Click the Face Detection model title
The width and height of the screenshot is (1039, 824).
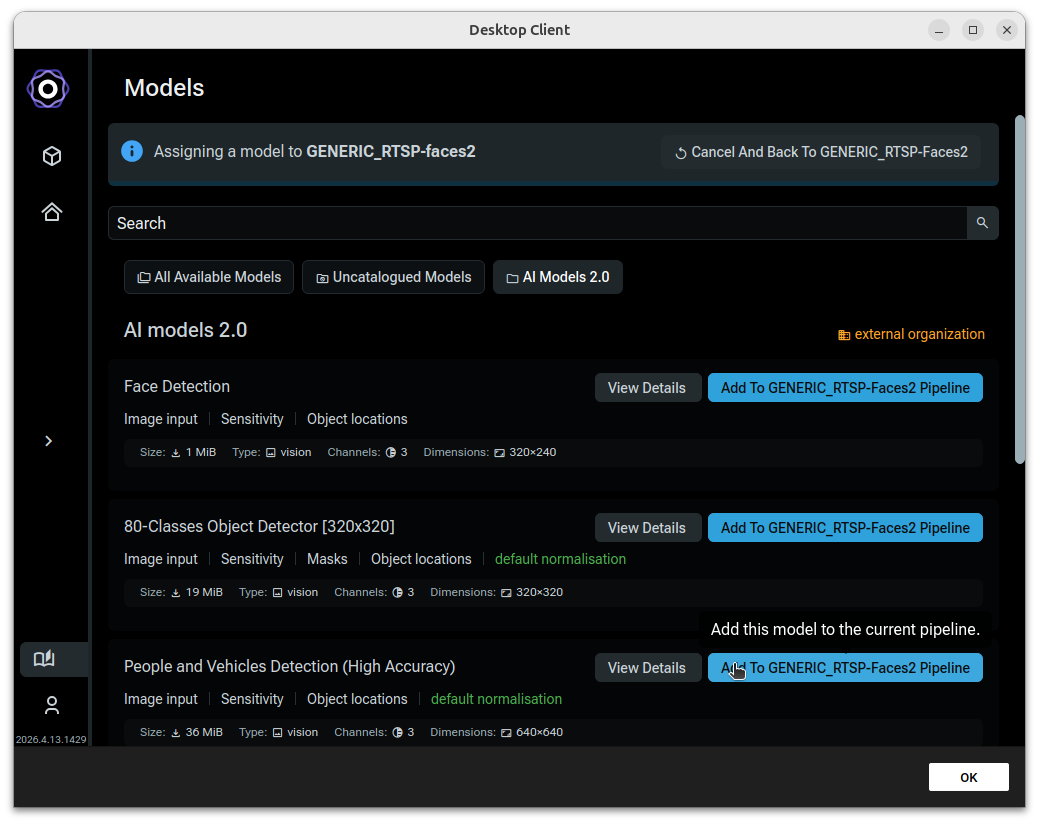point(177,386)
